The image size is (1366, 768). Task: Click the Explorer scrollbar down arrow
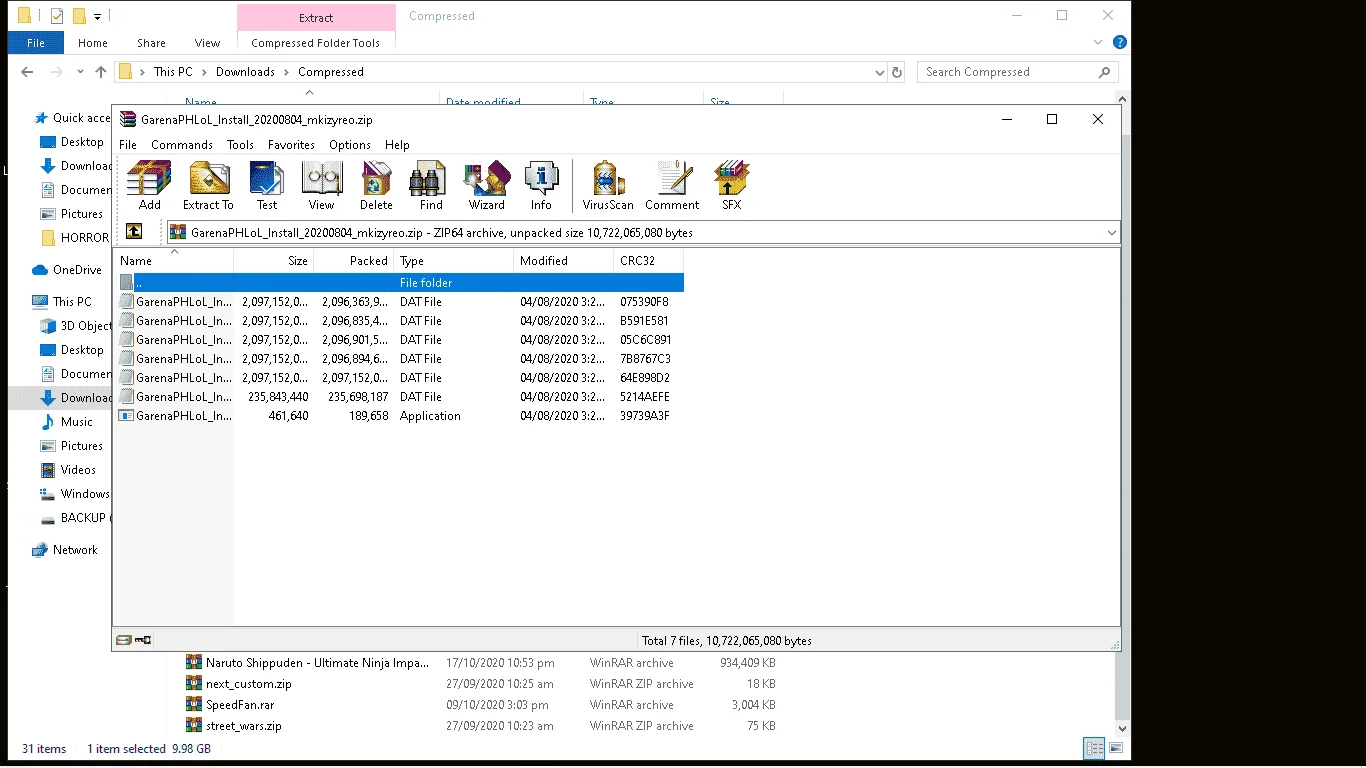point(1124,729)
